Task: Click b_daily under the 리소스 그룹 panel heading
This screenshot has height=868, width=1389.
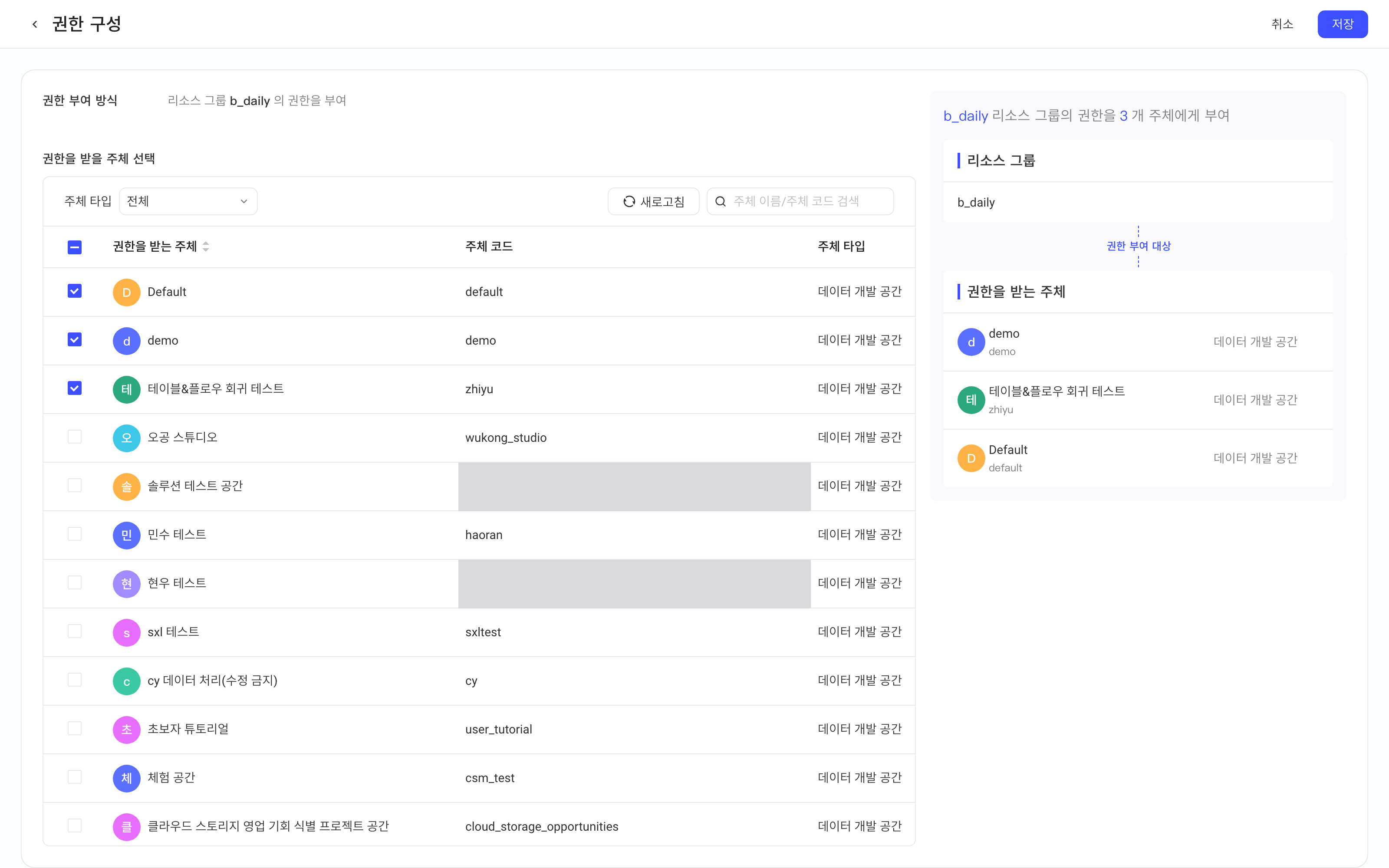Action: click(x=976, y=203)
